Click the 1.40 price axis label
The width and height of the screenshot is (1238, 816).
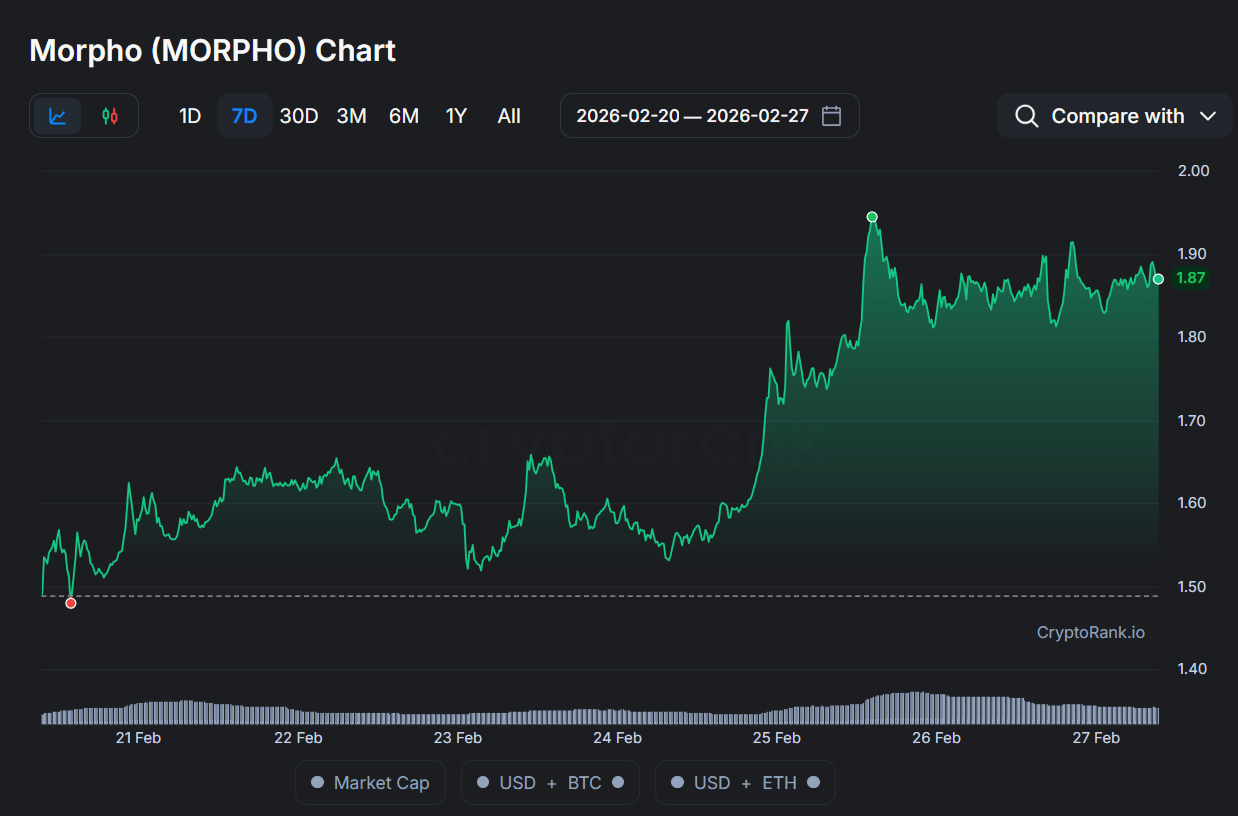(x=1193, y=669)
